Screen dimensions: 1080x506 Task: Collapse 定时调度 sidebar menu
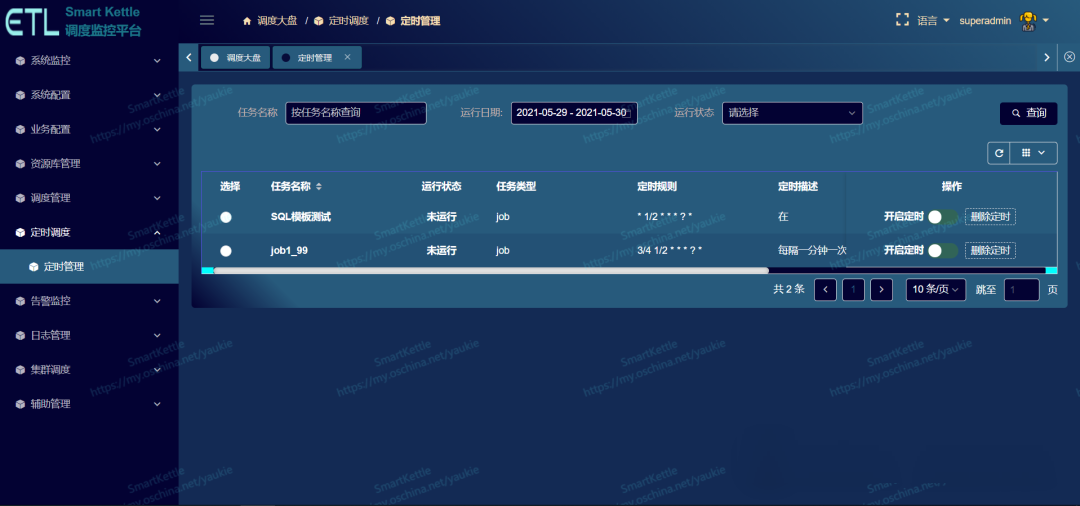tap(89, 233)
